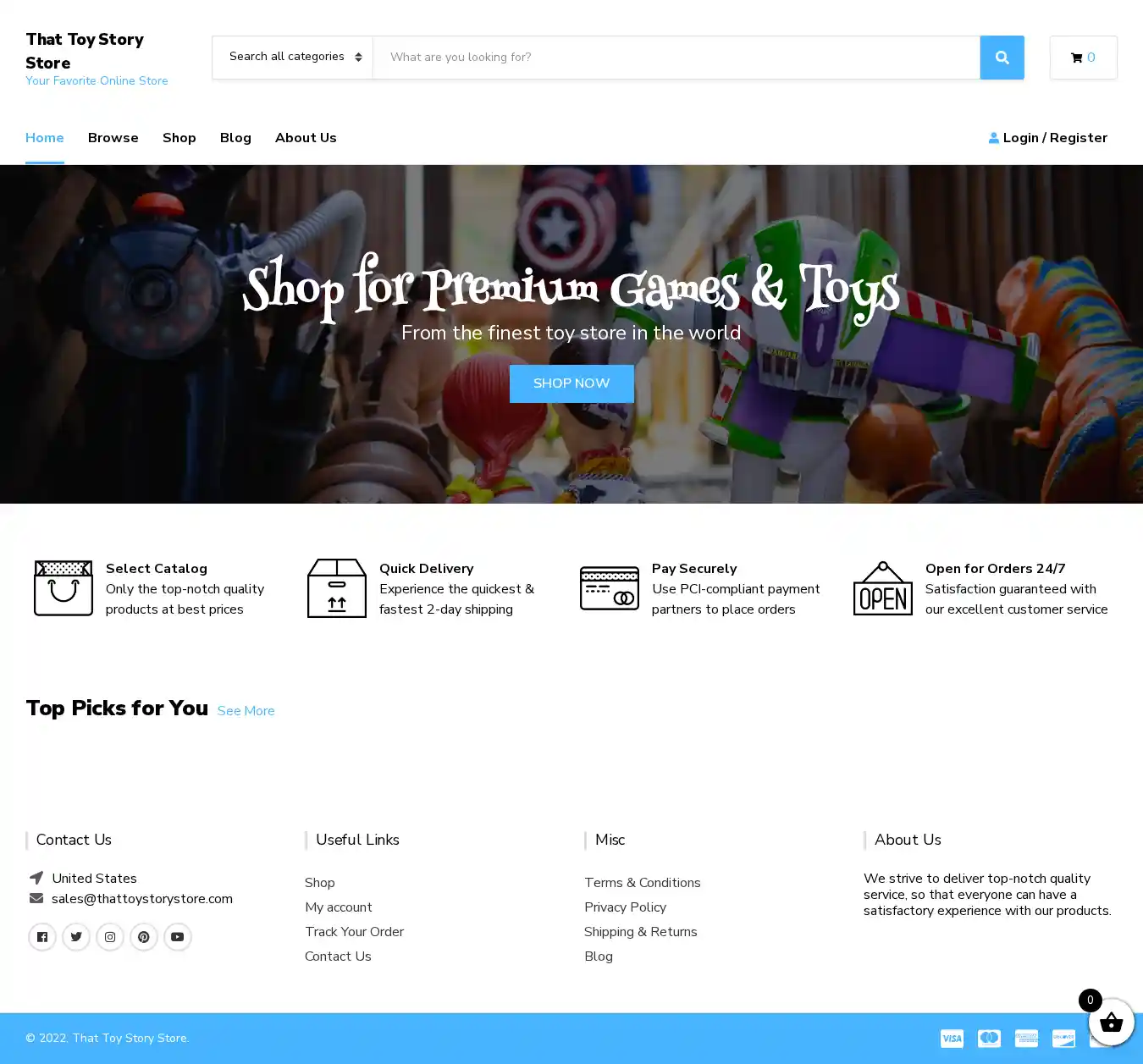Go to the Browse menu item
1143x1064 pixels.
click(x=113, y=138)
